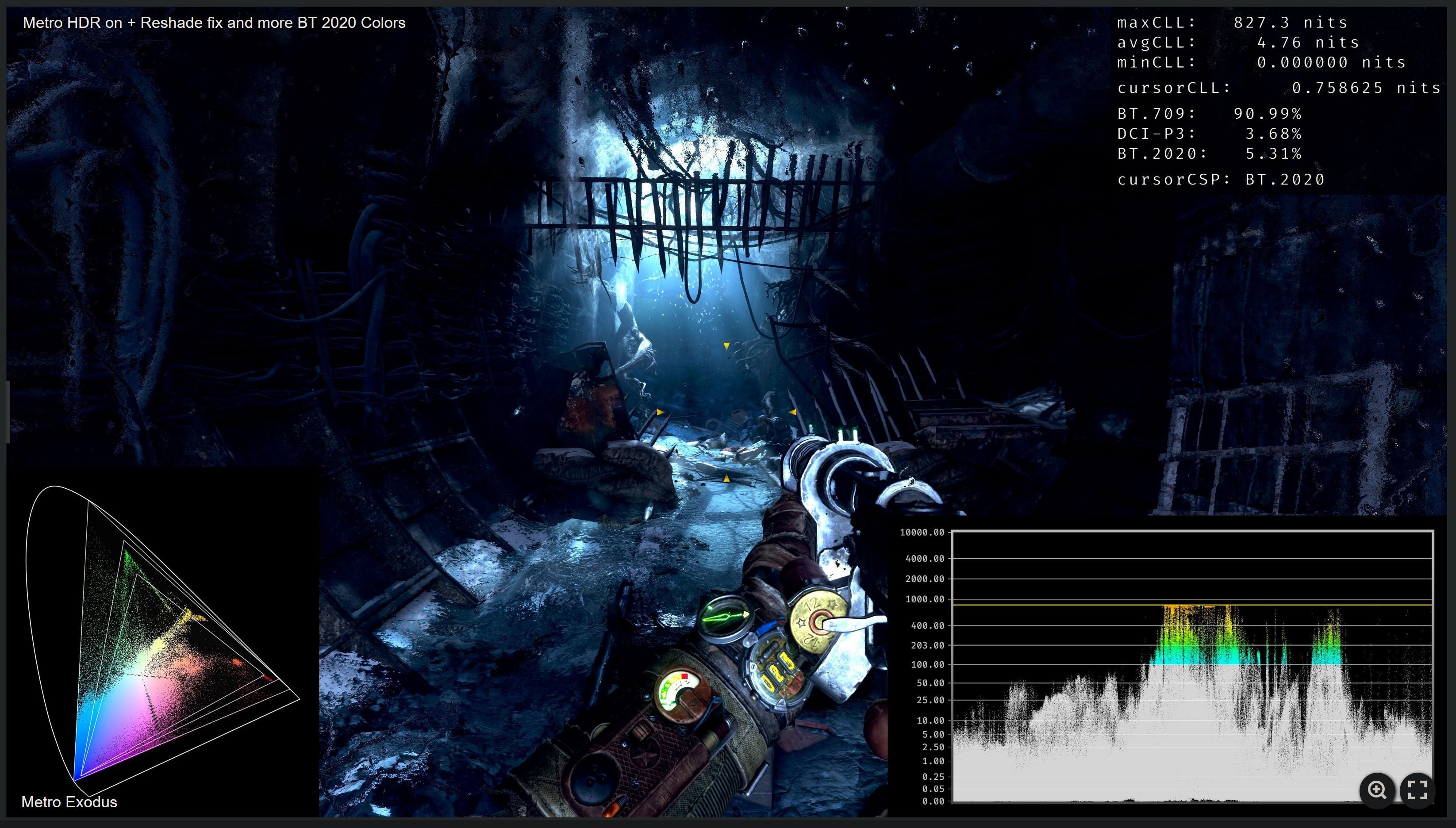Click the top yellow crosshair arrow marker

tap(726, 345)
